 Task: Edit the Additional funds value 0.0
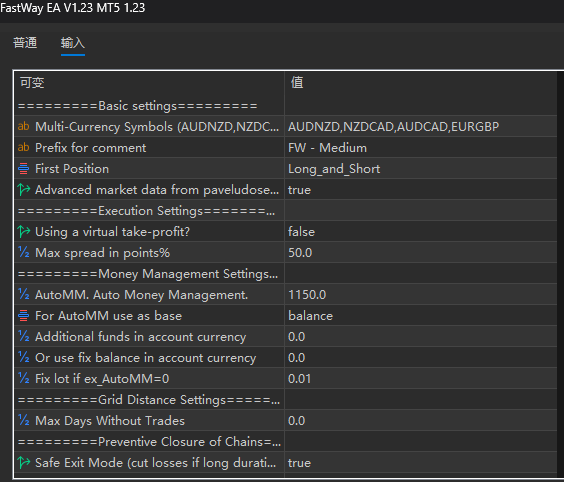tap(421, 337)
